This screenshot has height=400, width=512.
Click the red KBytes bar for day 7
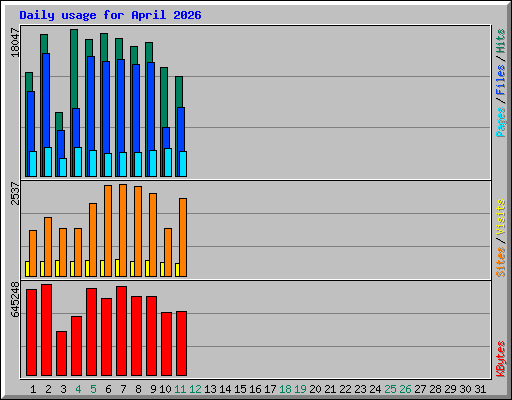coord(121,331)
